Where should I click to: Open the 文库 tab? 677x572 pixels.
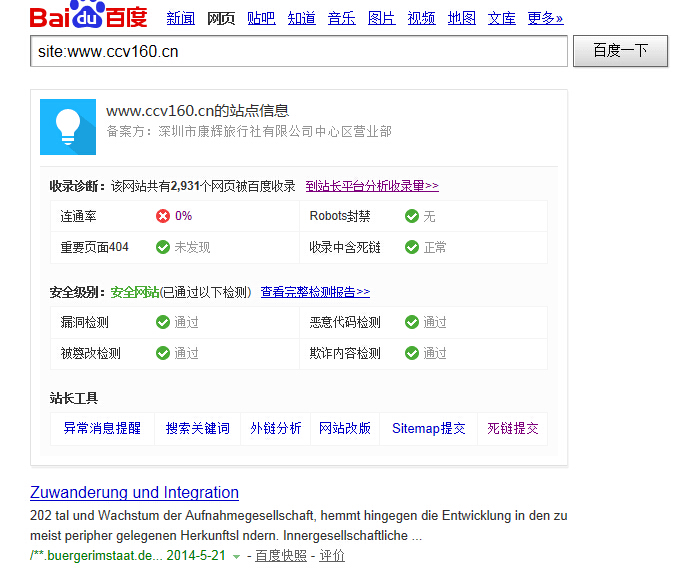[502, 19]
